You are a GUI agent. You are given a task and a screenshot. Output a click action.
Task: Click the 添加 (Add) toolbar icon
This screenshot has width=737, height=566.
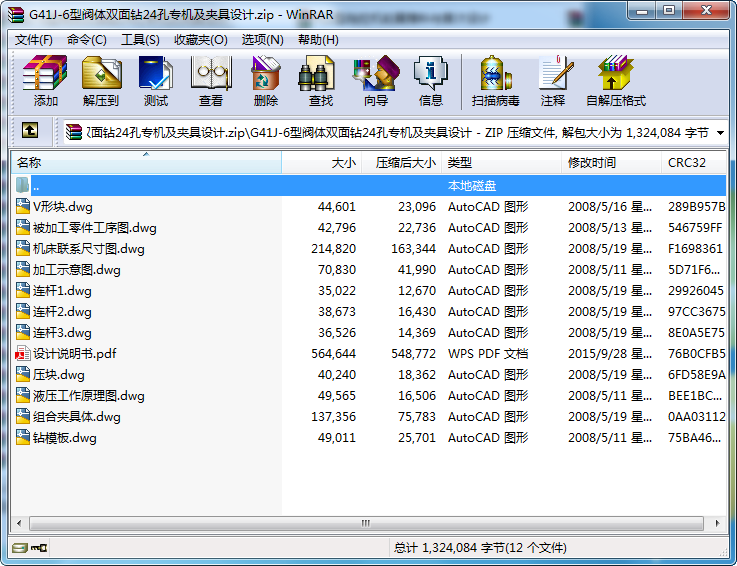click(45, 80)
